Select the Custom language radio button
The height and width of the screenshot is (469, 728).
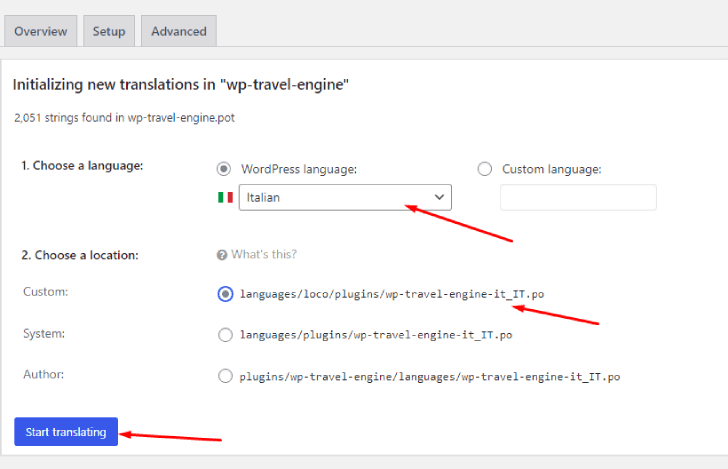click(x=485, y=169)
